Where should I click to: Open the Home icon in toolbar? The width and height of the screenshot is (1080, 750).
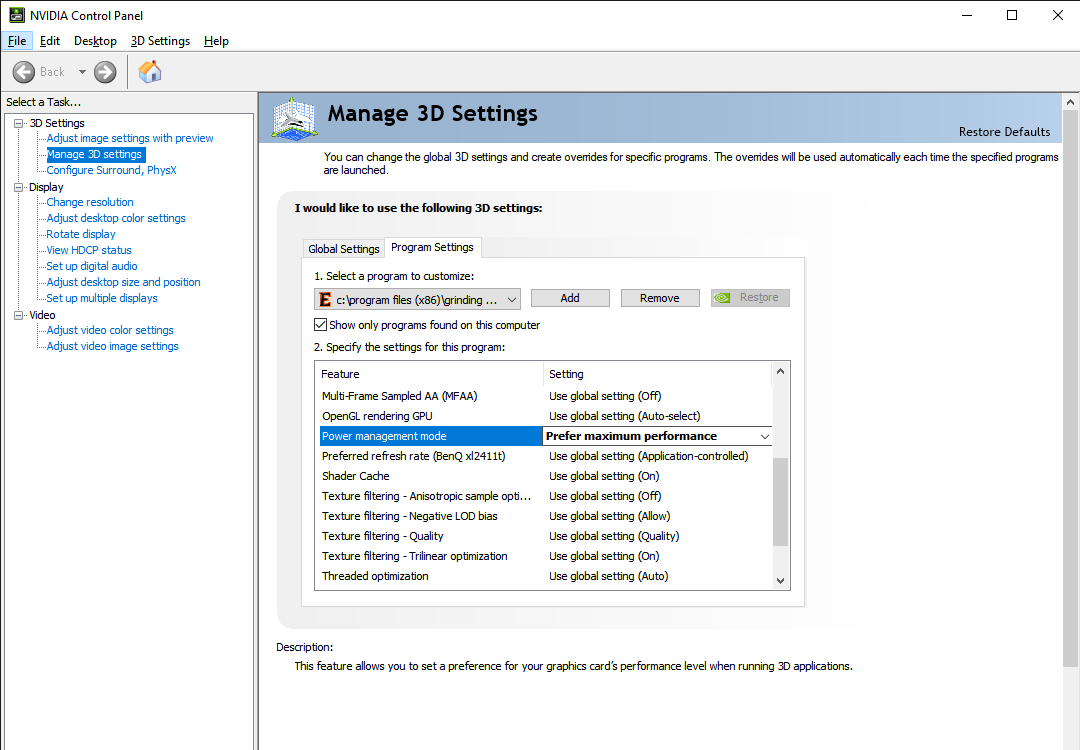pyautogui.click(x=149, y=72)
